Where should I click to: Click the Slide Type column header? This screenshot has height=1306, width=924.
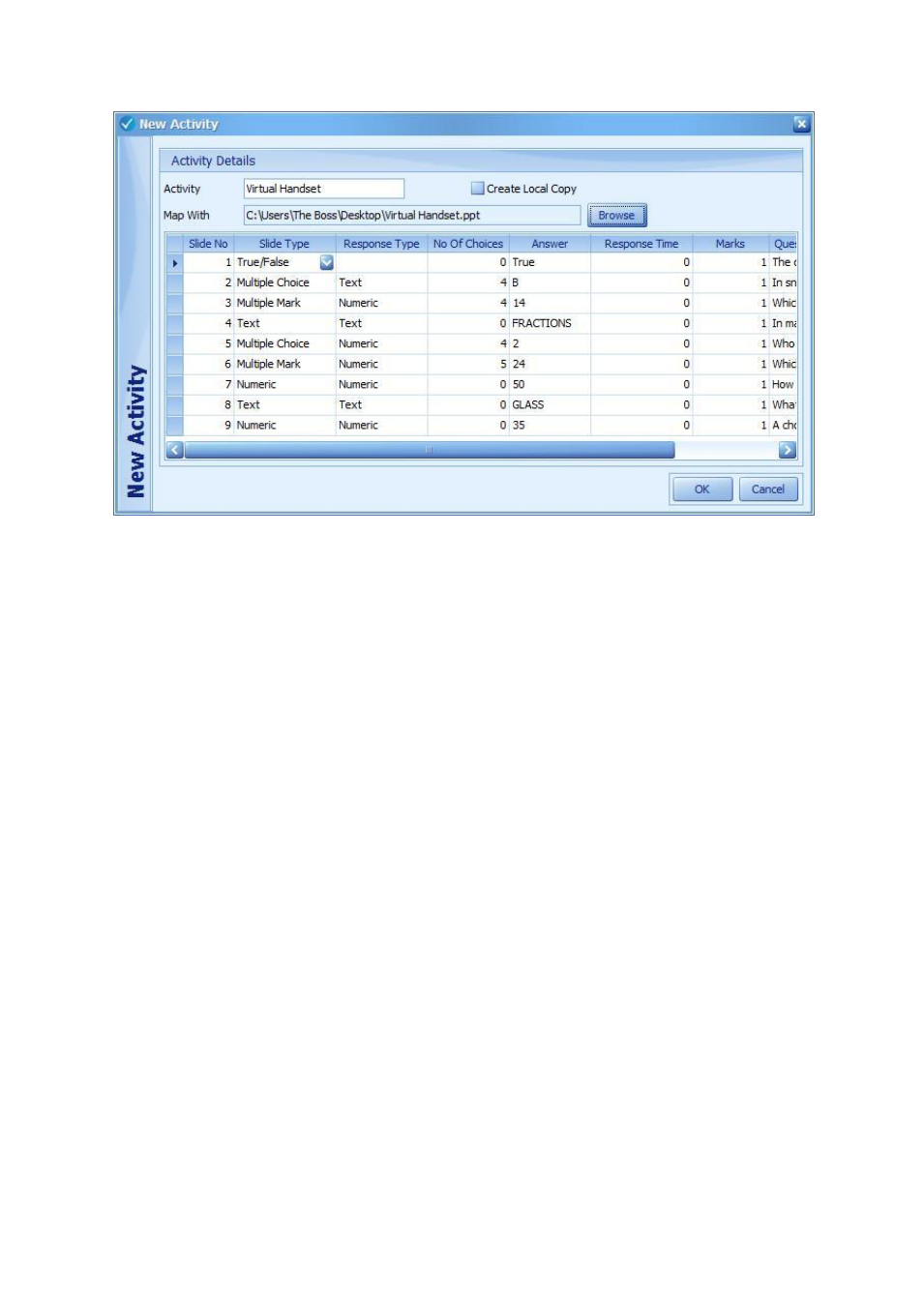[x=284, y=244]
